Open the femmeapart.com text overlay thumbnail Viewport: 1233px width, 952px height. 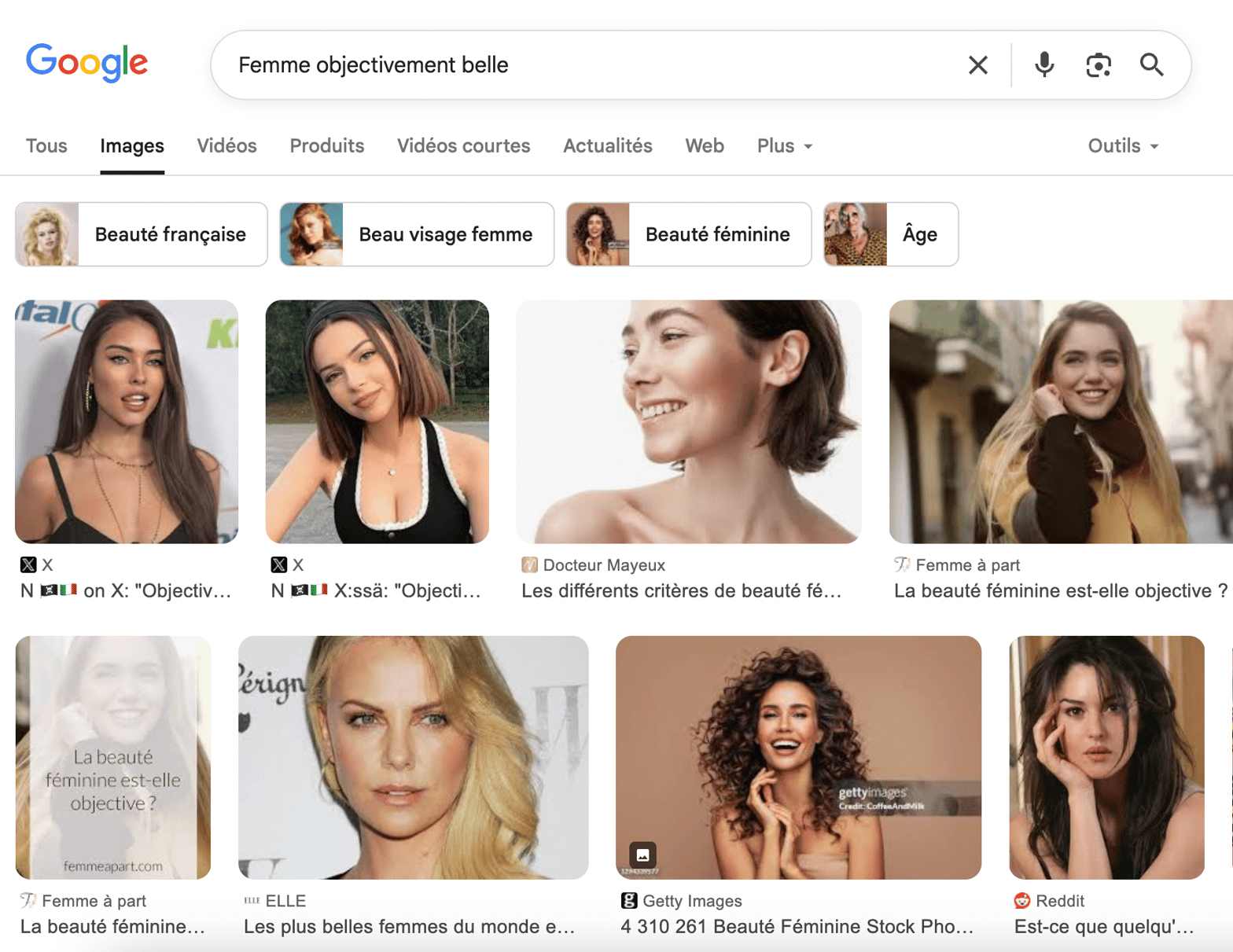click(113, 757)
